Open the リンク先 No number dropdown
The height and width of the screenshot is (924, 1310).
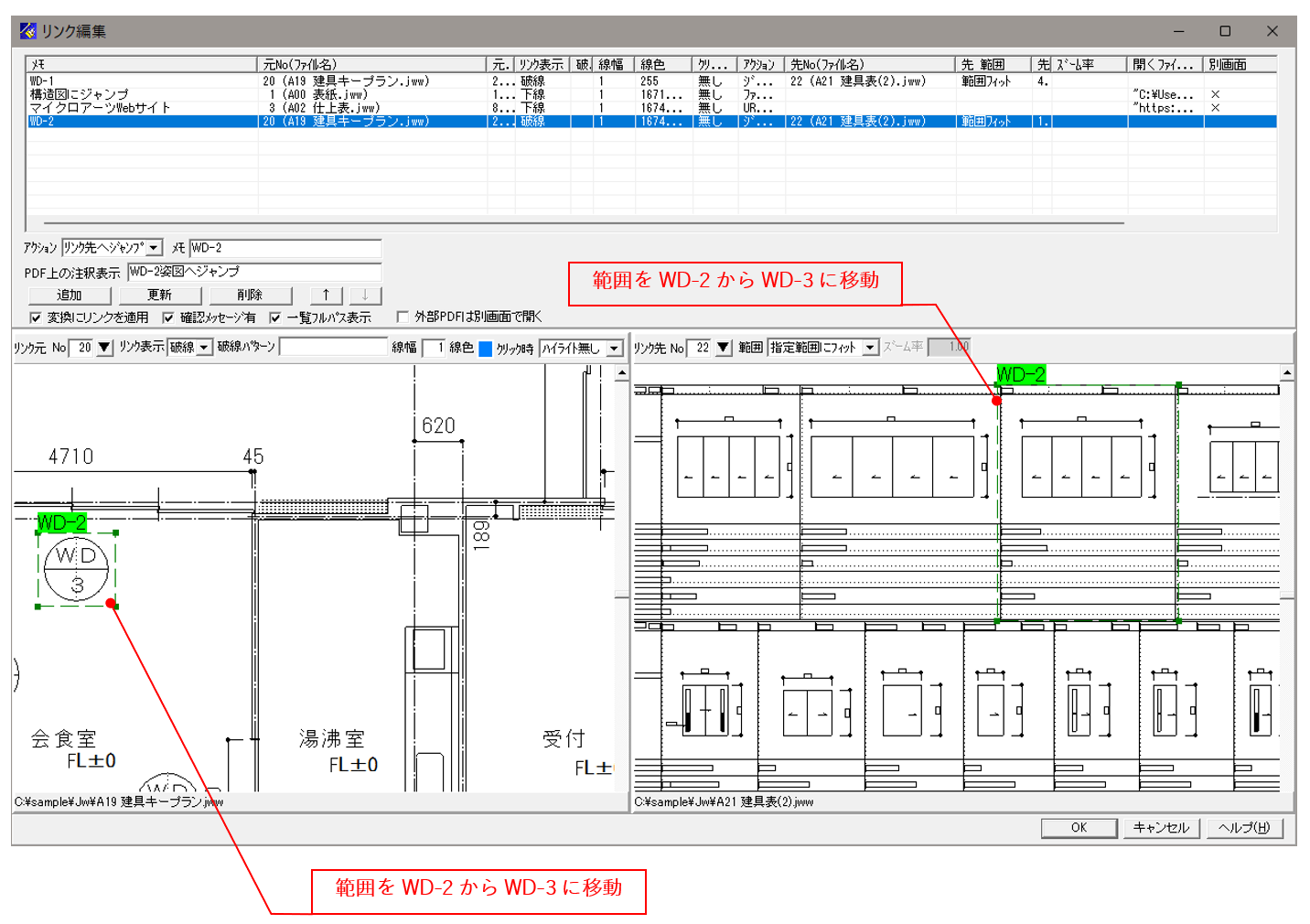(723, 347)
